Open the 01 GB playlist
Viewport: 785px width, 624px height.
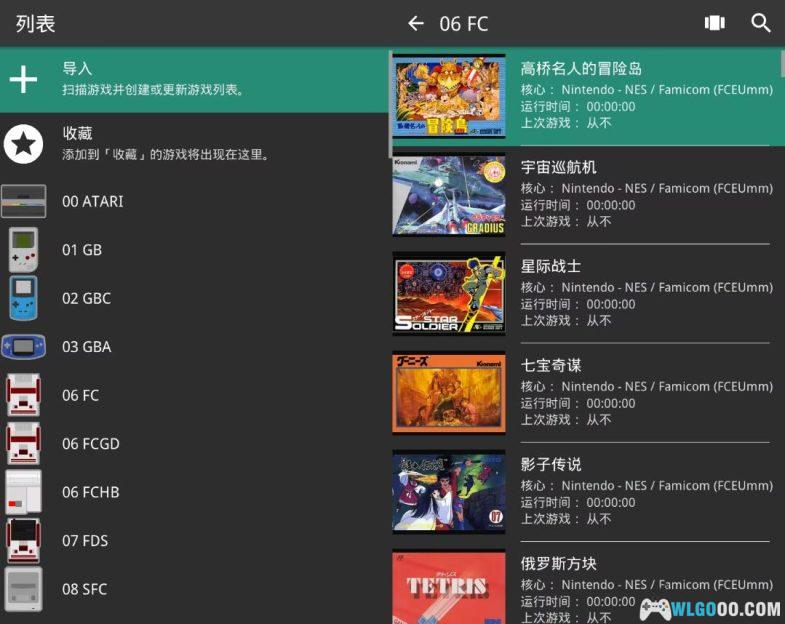(x=194, y=250)
